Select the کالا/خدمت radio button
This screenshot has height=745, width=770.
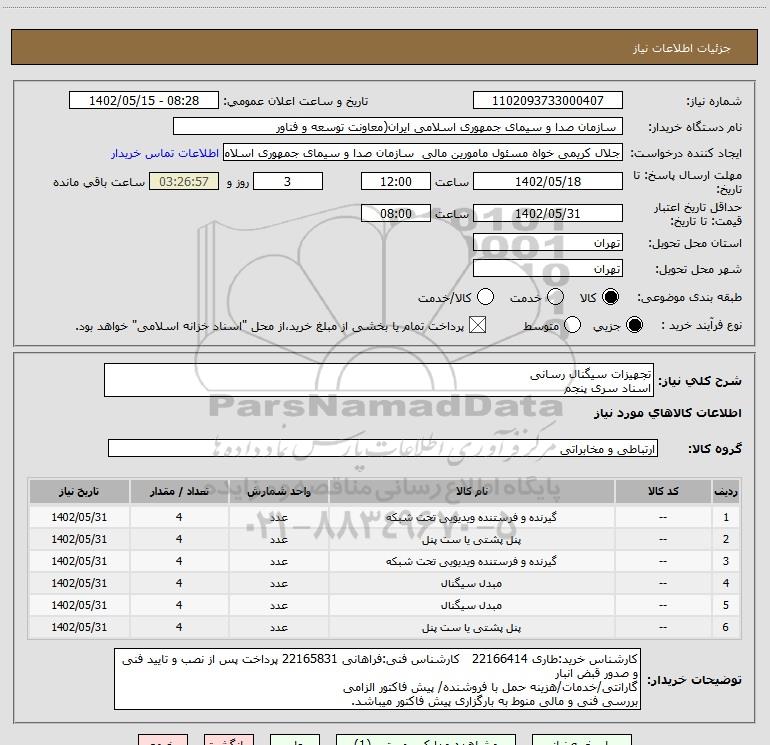click(486, 297)
